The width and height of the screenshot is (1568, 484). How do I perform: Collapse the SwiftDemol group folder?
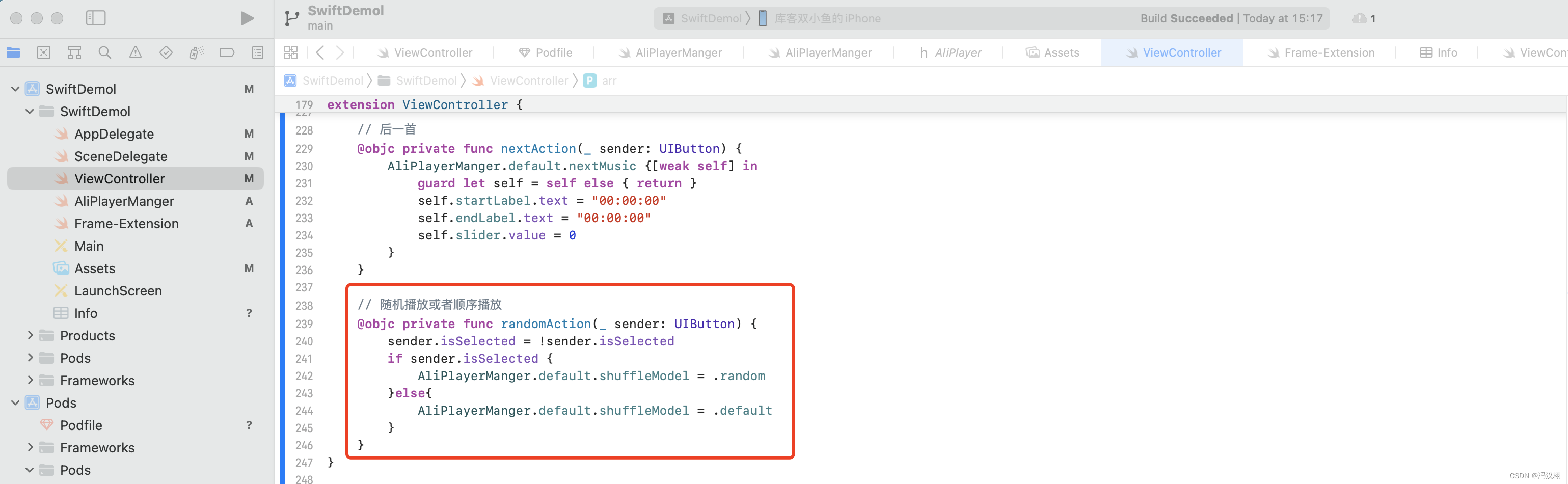coord(29,112)
